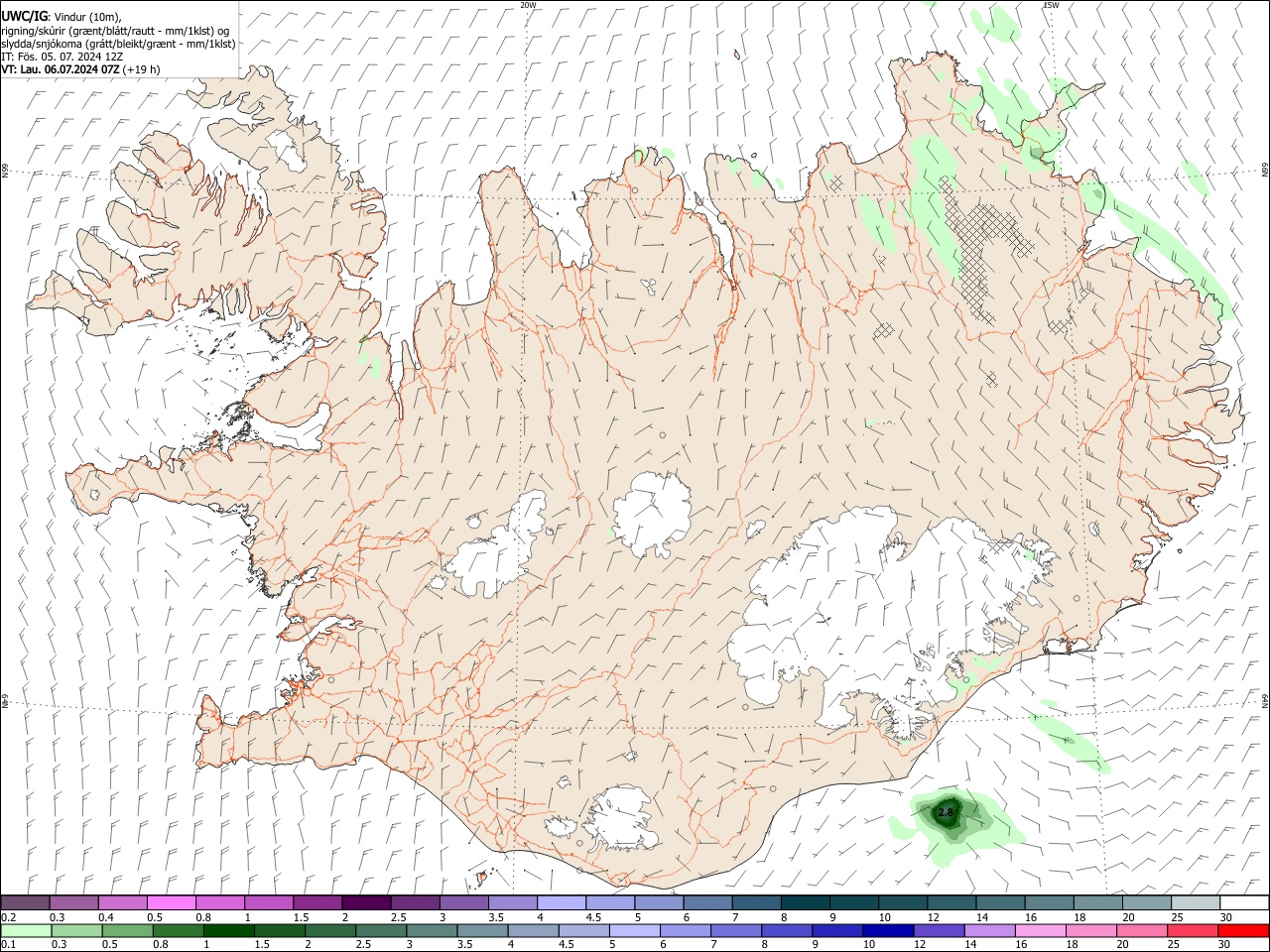Pick the darkest purple 2–2.5 swatch, upper scale

tap(366, 902)
